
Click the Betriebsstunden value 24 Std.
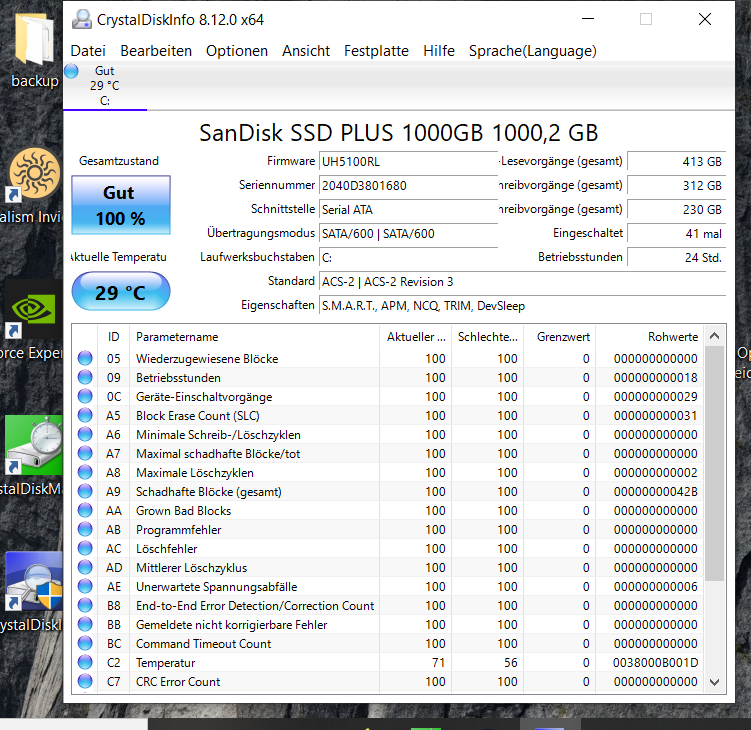click(677, 258)
